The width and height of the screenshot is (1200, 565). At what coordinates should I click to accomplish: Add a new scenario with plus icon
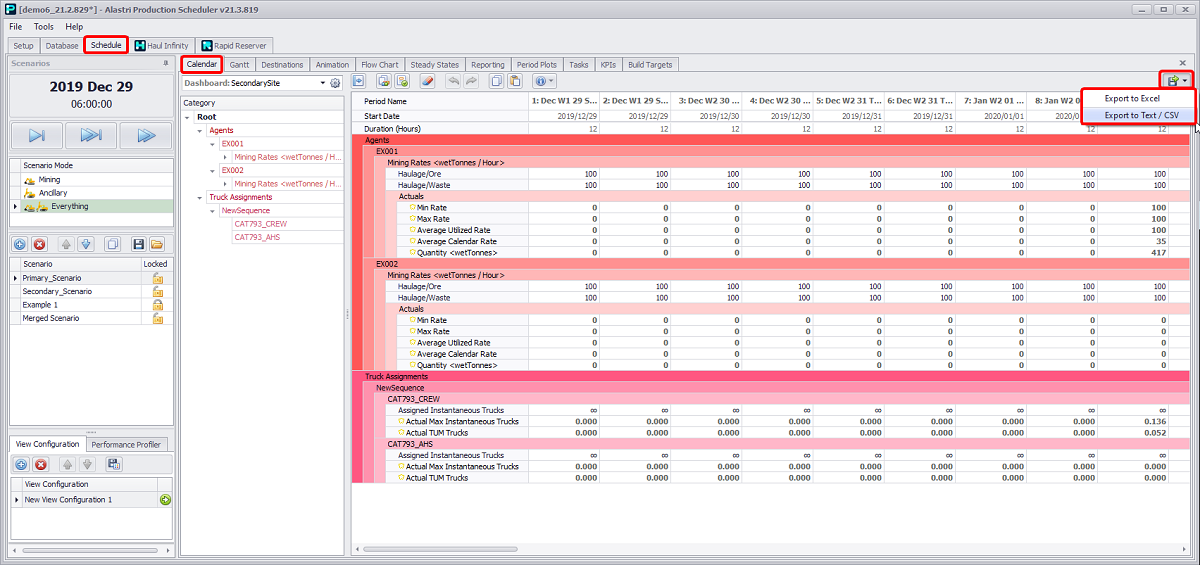[x=20, y=244]
